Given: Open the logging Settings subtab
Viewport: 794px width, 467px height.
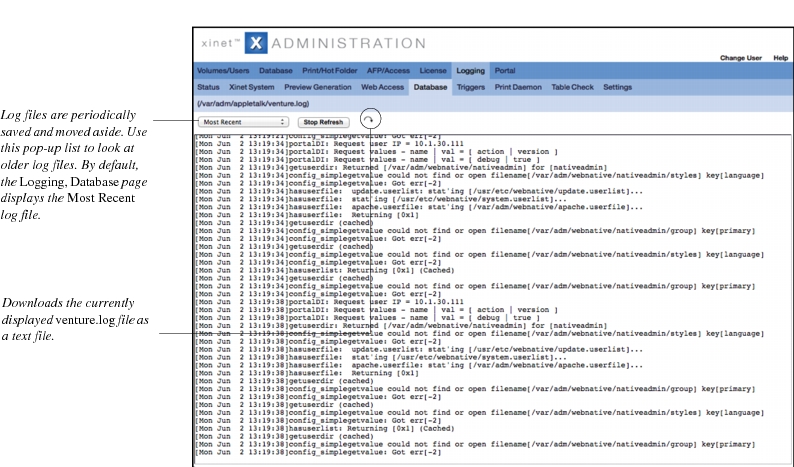Looking at the screenshot, I should pos(617,87).
